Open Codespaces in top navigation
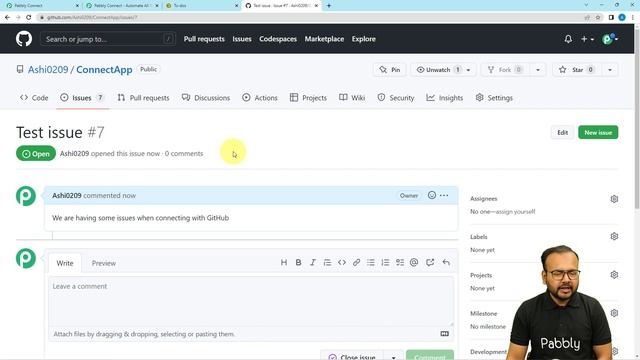 [278, 39]
